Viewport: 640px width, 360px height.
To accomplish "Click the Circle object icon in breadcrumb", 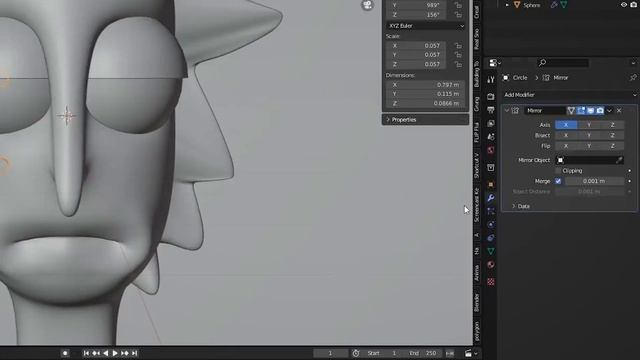I will point(506,78).
